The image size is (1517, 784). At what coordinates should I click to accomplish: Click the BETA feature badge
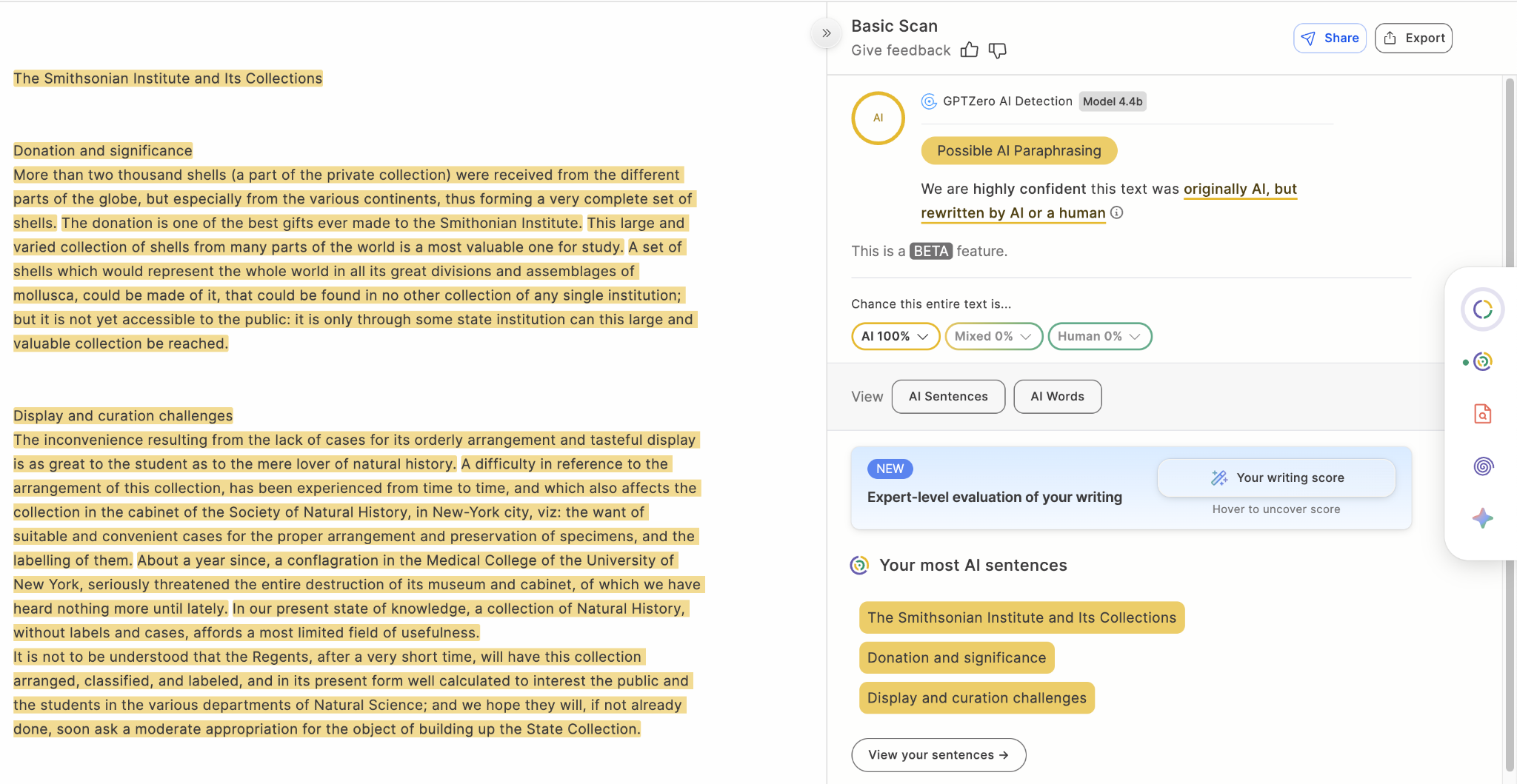pyautogui.click(x=931, y=251)
